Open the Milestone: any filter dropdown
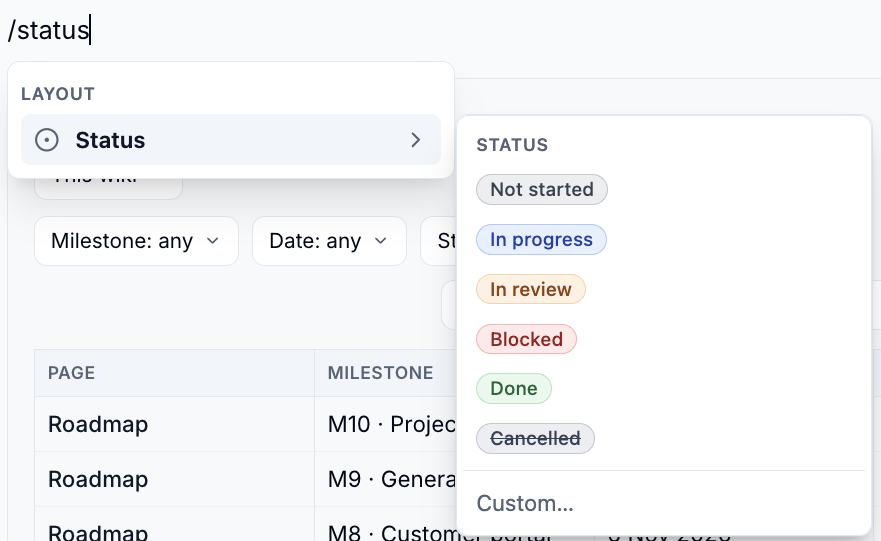 137,241
